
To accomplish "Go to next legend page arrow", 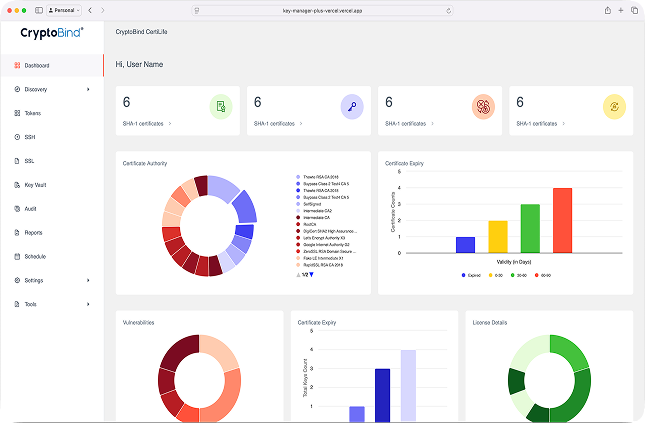I will coord(312,275).
